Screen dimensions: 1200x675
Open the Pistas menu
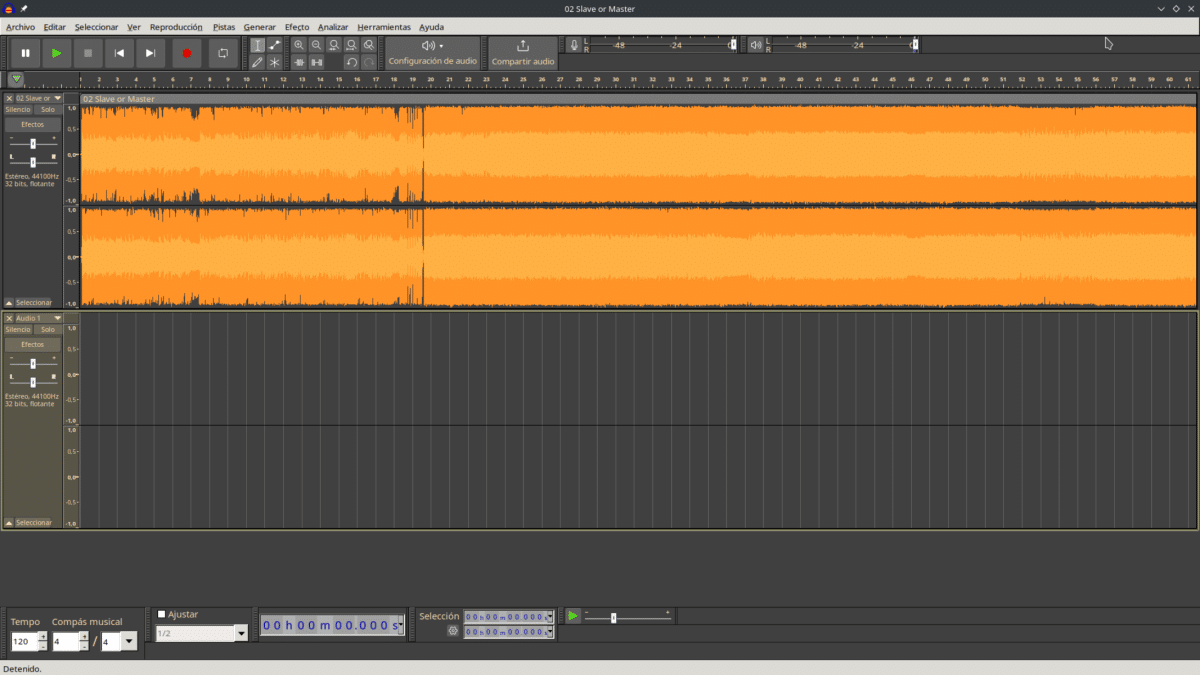pos(224,27)
